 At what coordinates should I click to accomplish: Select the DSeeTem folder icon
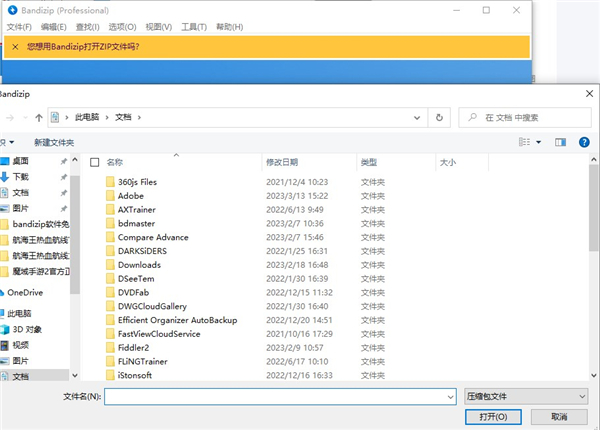(x=110, y=279)
